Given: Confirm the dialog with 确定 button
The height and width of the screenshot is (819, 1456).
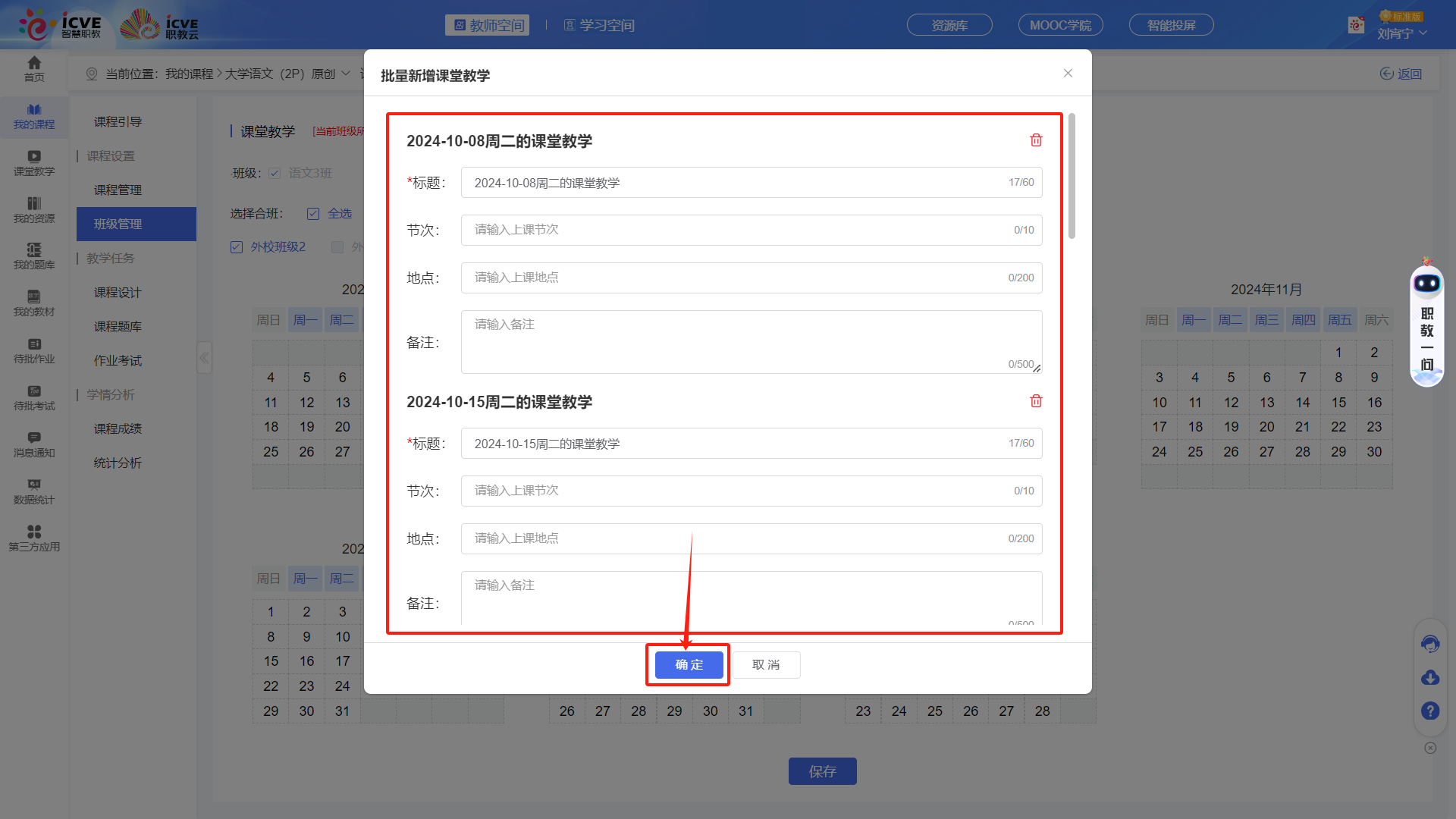Looking at the screenshot, I should coord(688,664).
